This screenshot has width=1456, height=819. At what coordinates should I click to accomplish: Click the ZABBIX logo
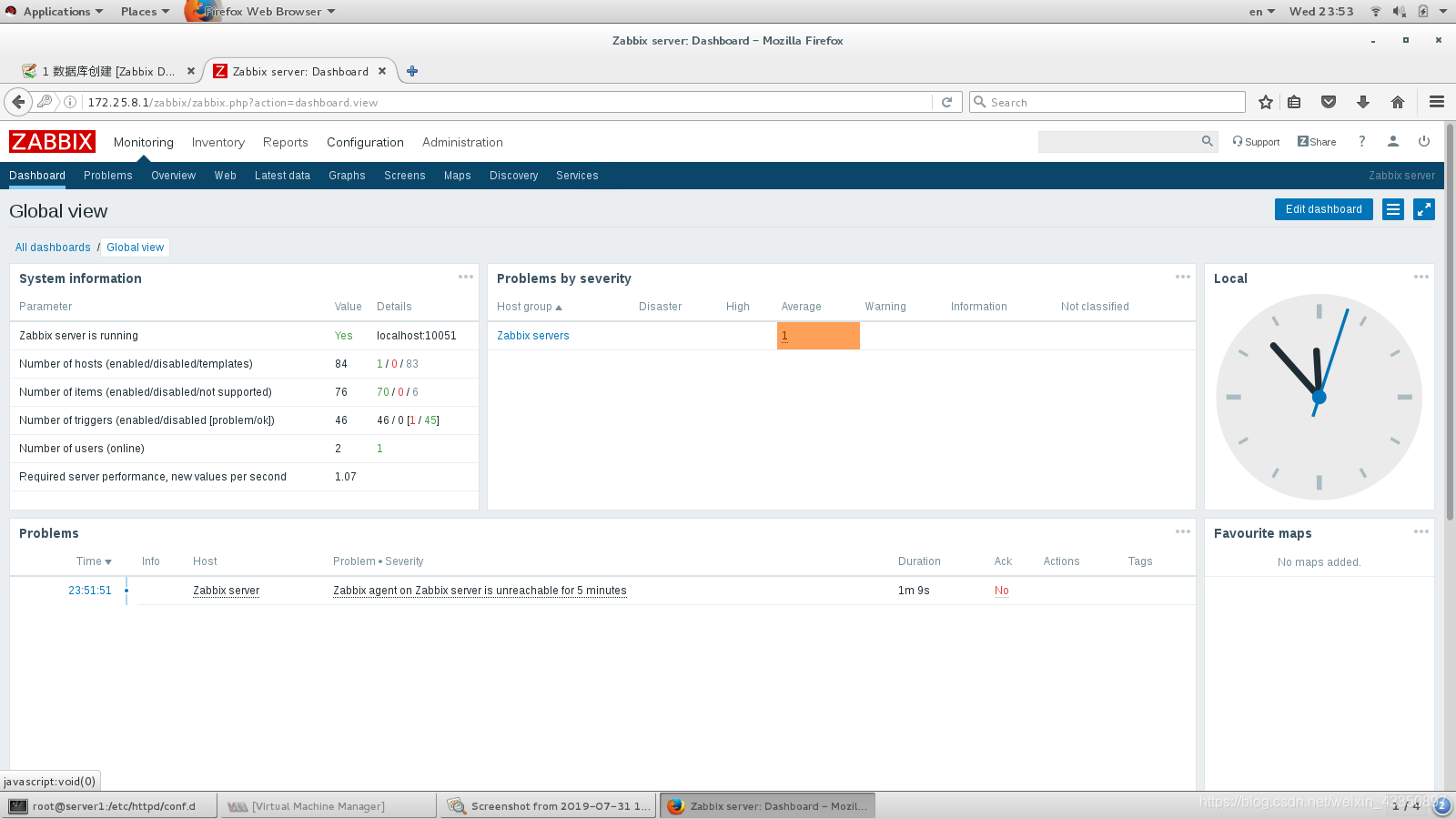(x=52, y=142)
